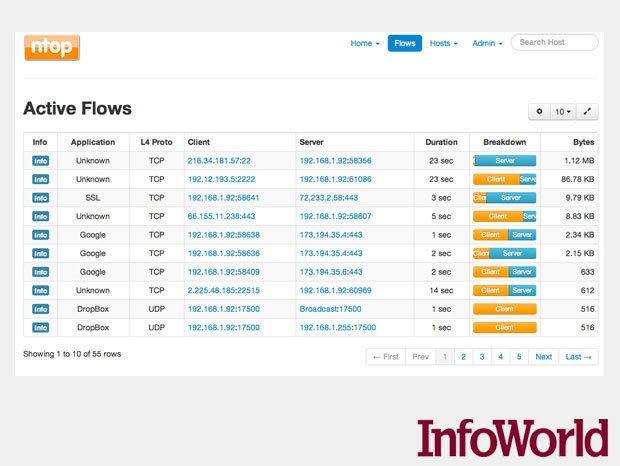Open Info badge for 66.155.11.238:443 flow

(40, 216)
